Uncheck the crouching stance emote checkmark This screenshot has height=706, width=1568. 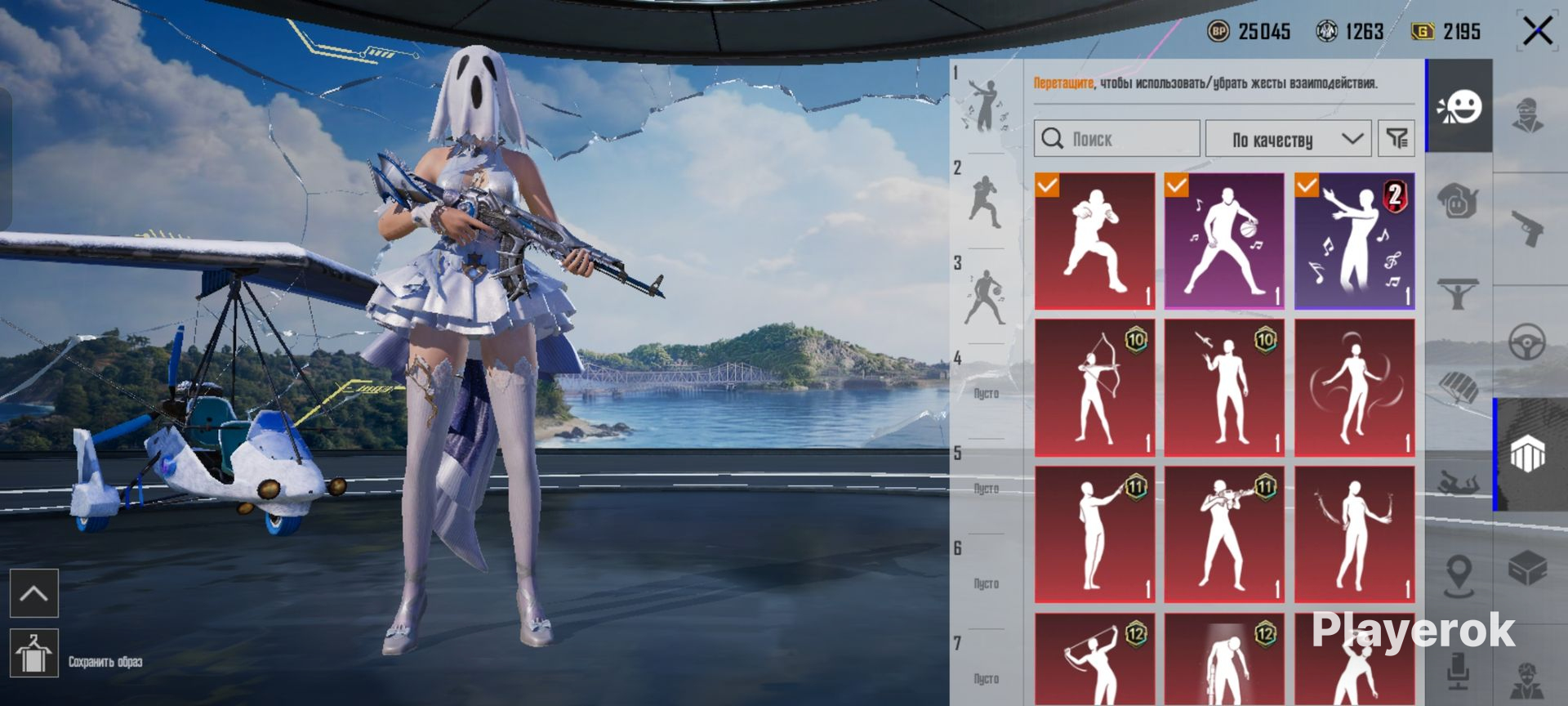click(1047, 185)
